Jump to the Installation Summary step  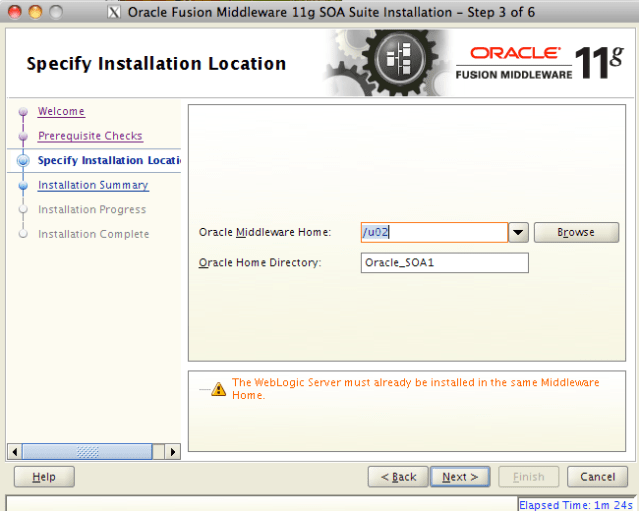(x=93, y=185)
